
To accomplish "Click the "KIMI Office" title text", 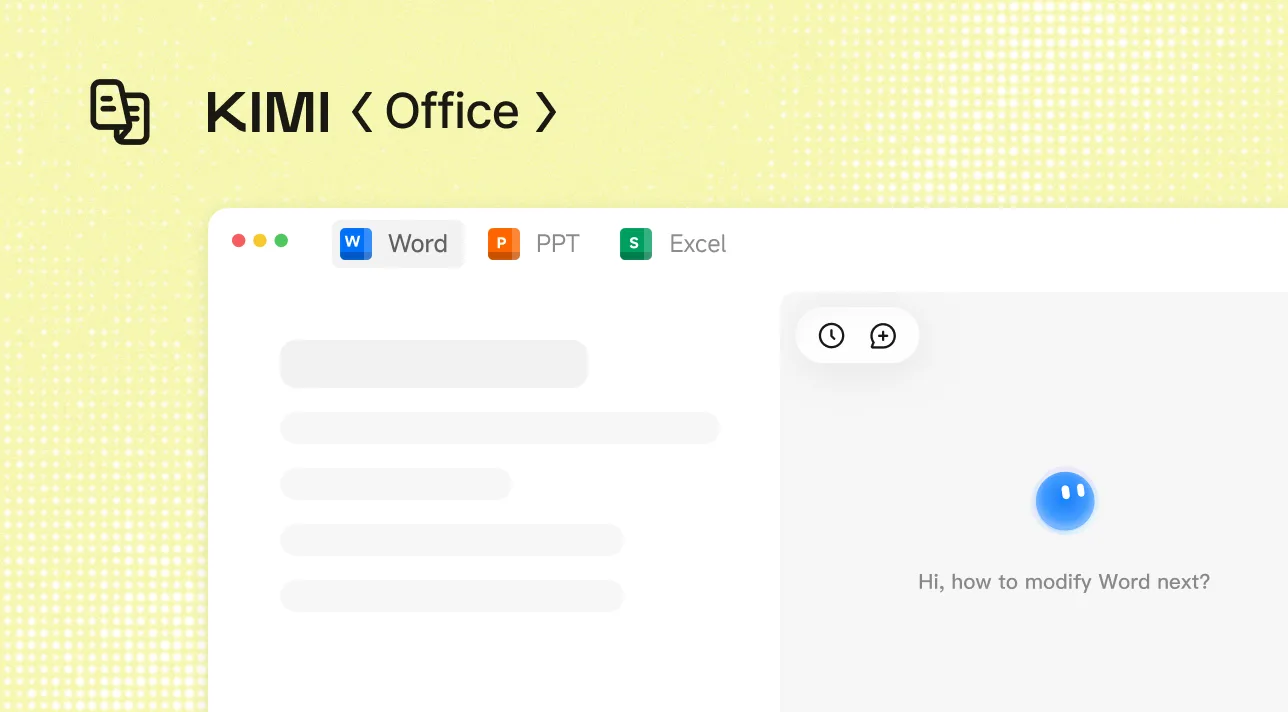I will (381, 112).
